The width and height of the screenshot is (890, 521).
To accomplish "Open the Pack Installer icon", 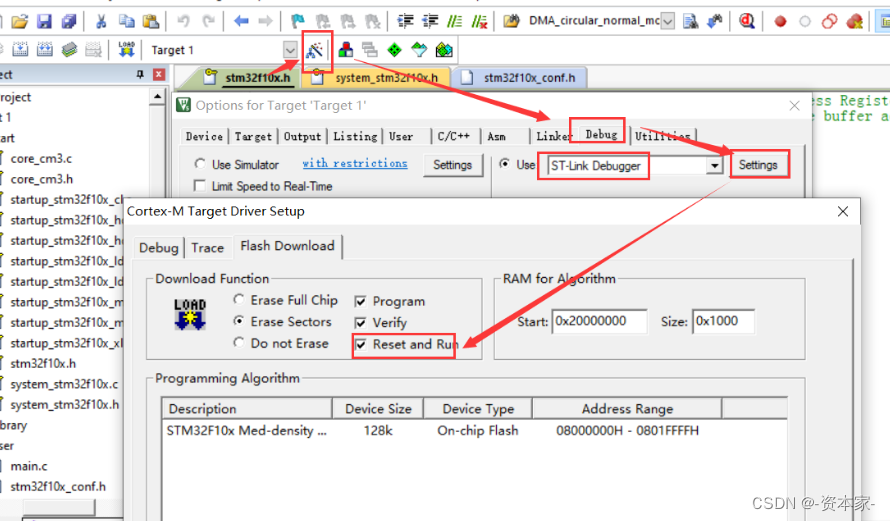I will pyautogui.click(x=444, y=50).
